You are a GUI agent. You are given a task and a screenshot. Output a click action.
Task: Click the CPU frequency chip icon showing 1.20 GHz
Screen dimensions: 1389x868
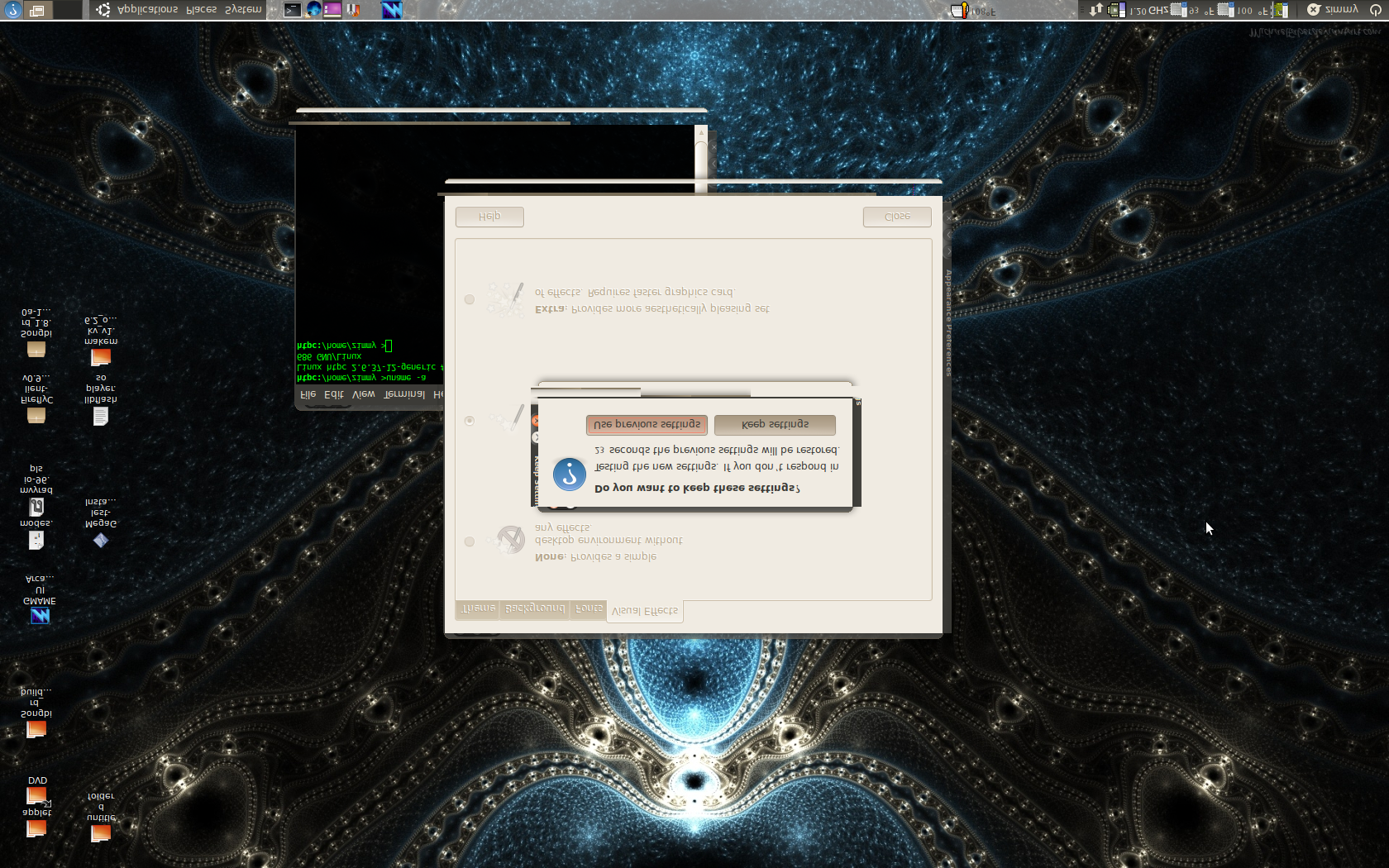tap(1117, 10)
